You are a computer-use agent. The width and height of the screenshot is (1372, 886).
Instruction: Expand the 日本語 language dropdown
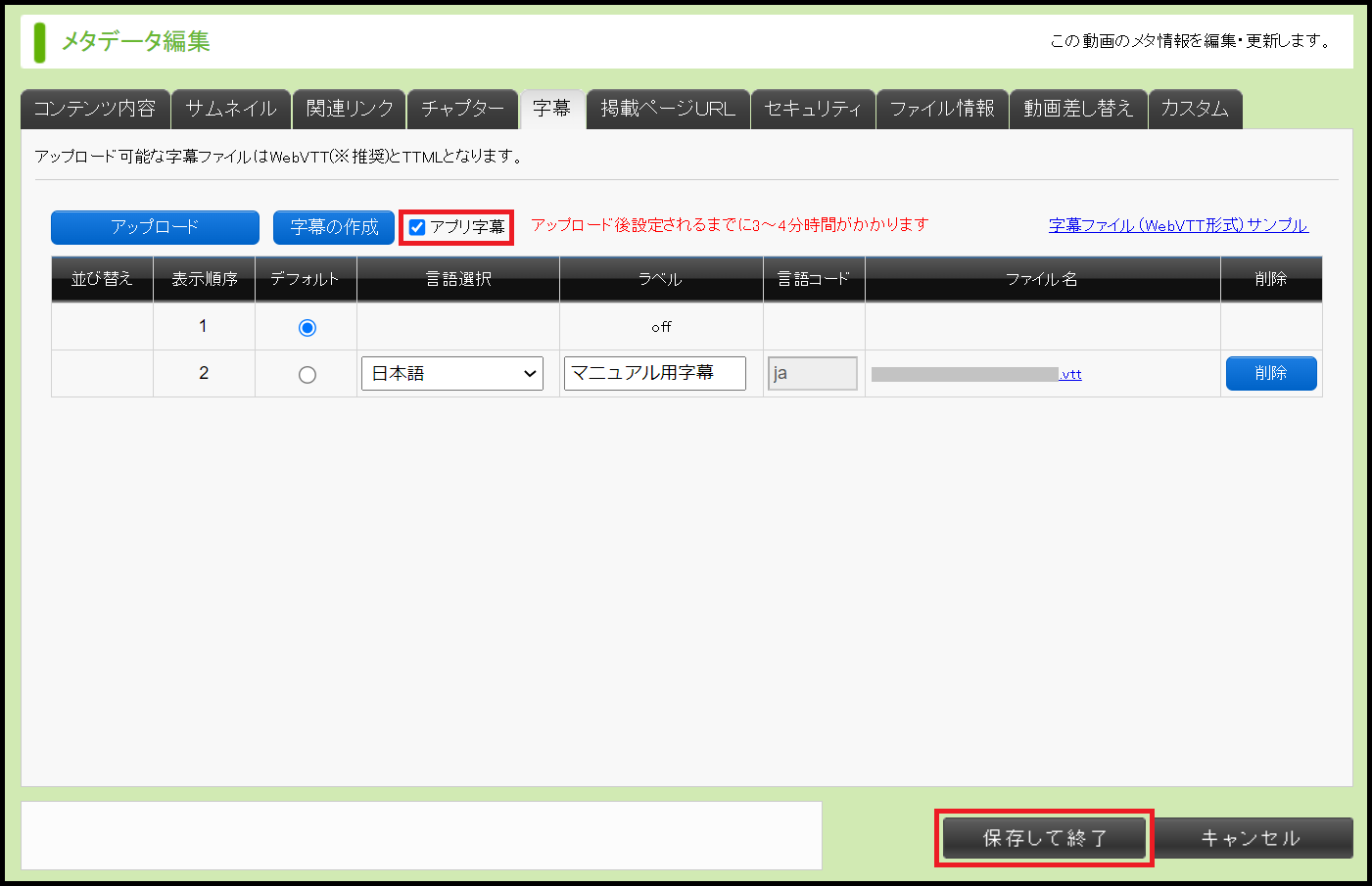(x=452, y=374)
